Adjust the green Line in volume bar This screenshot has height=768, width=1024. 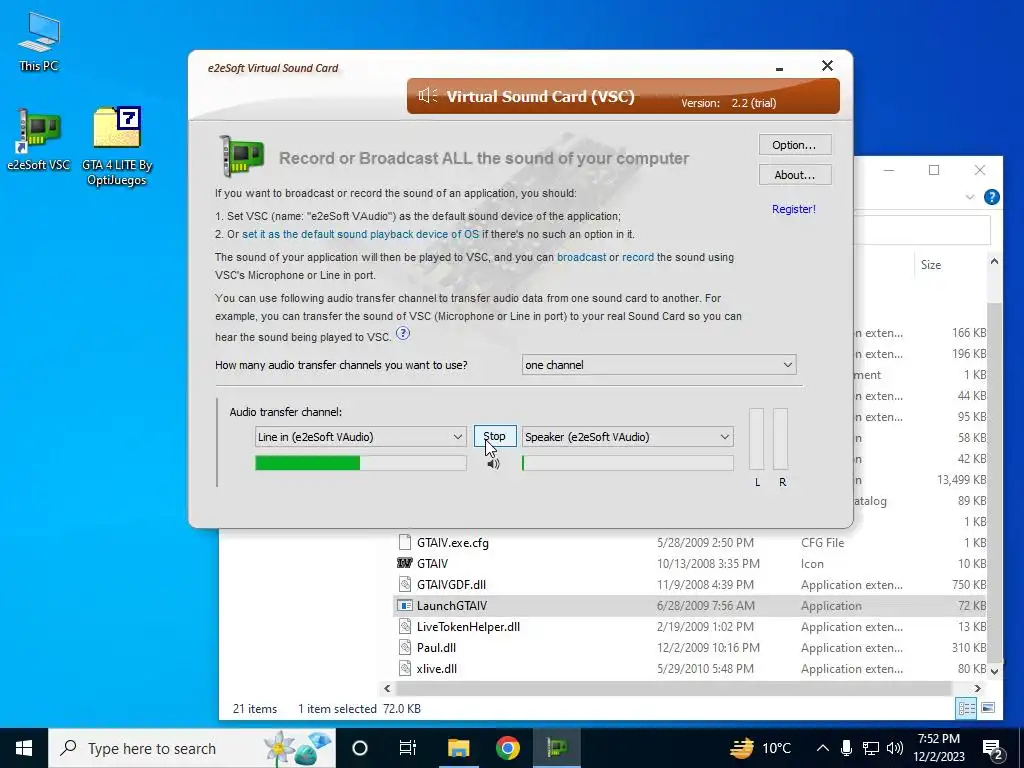(360, 463)
